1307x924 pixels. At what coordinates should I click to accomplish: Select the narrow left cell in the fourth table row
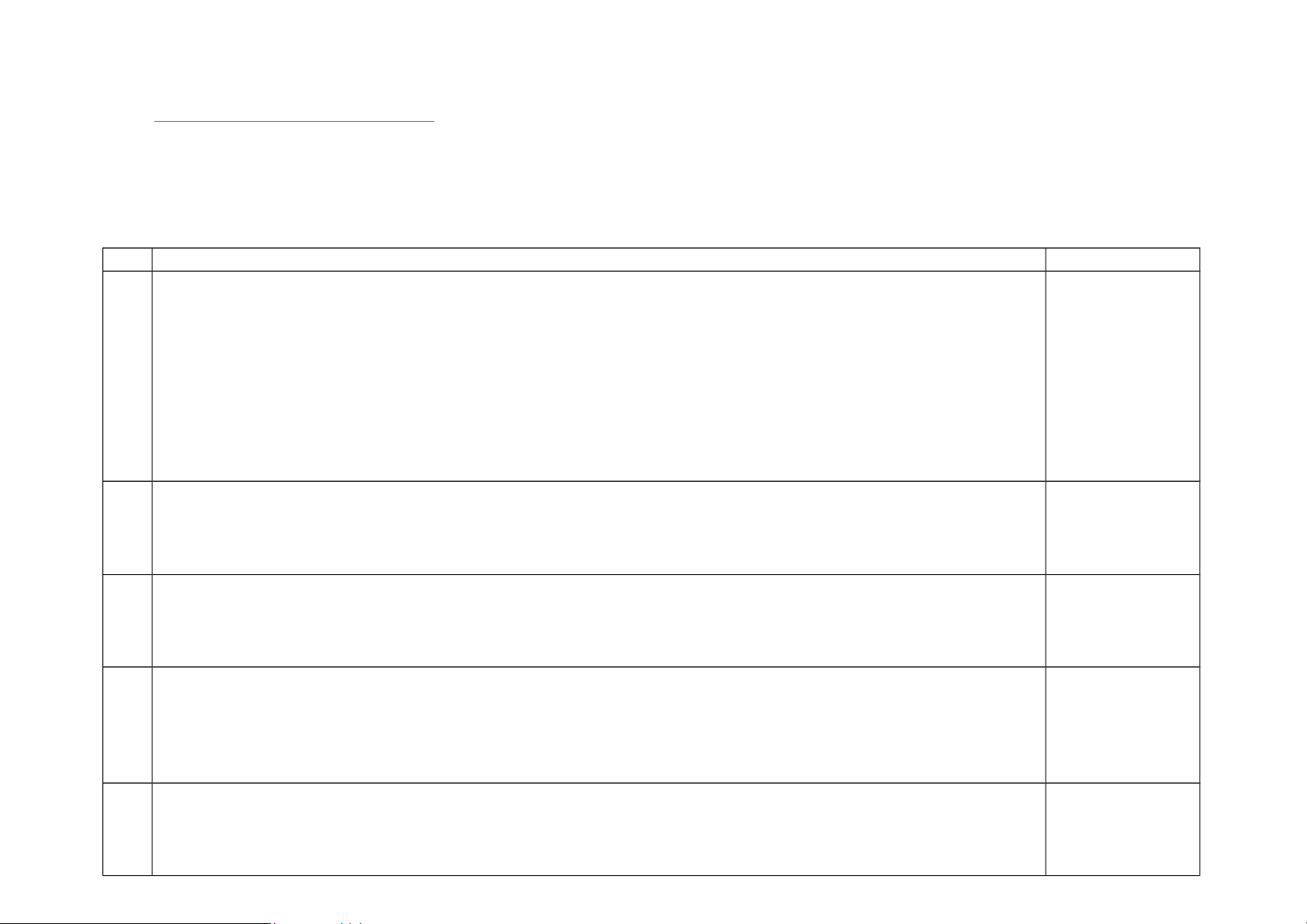[127, 621]
